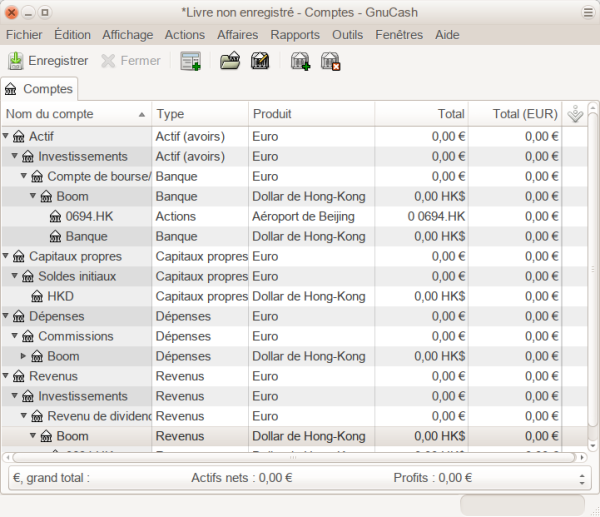The width and height of the screenshot is (600, 517).
Task: Click the column chooser arrow icon in table header
Action: point(574,114)
